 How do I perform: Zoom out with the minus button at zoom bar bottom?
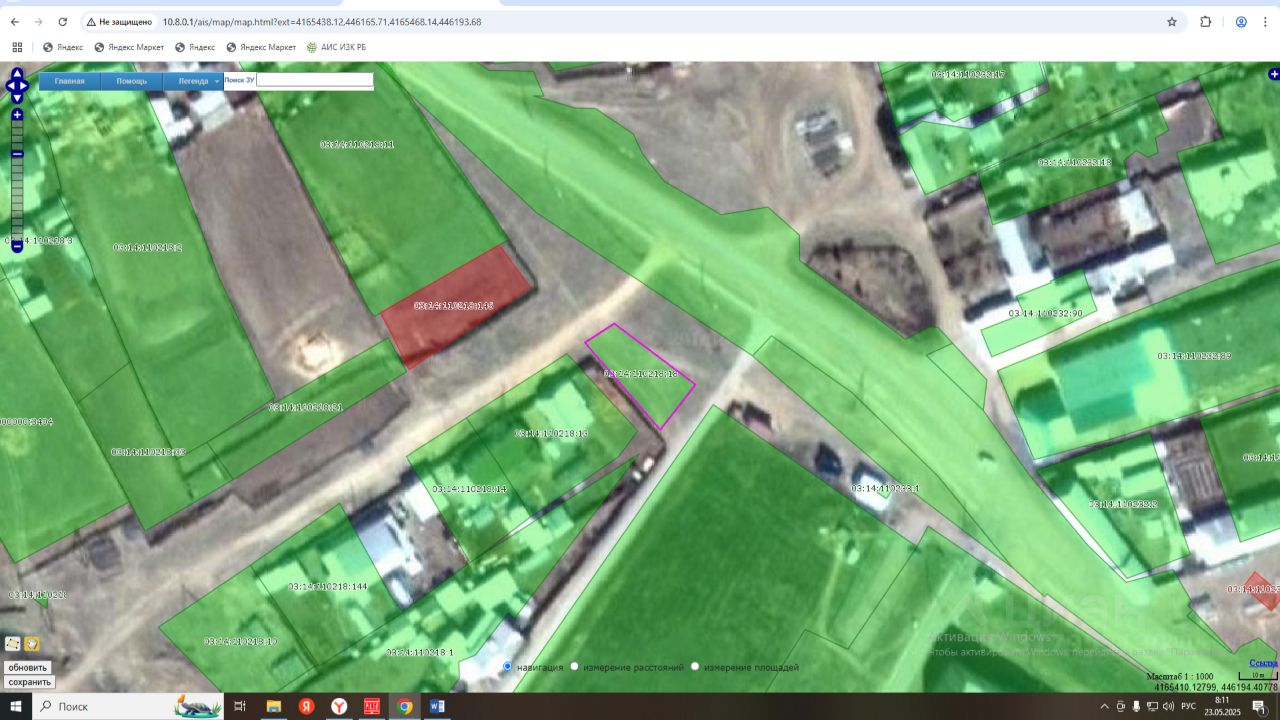pyautogui.click(x=17, y=246)
